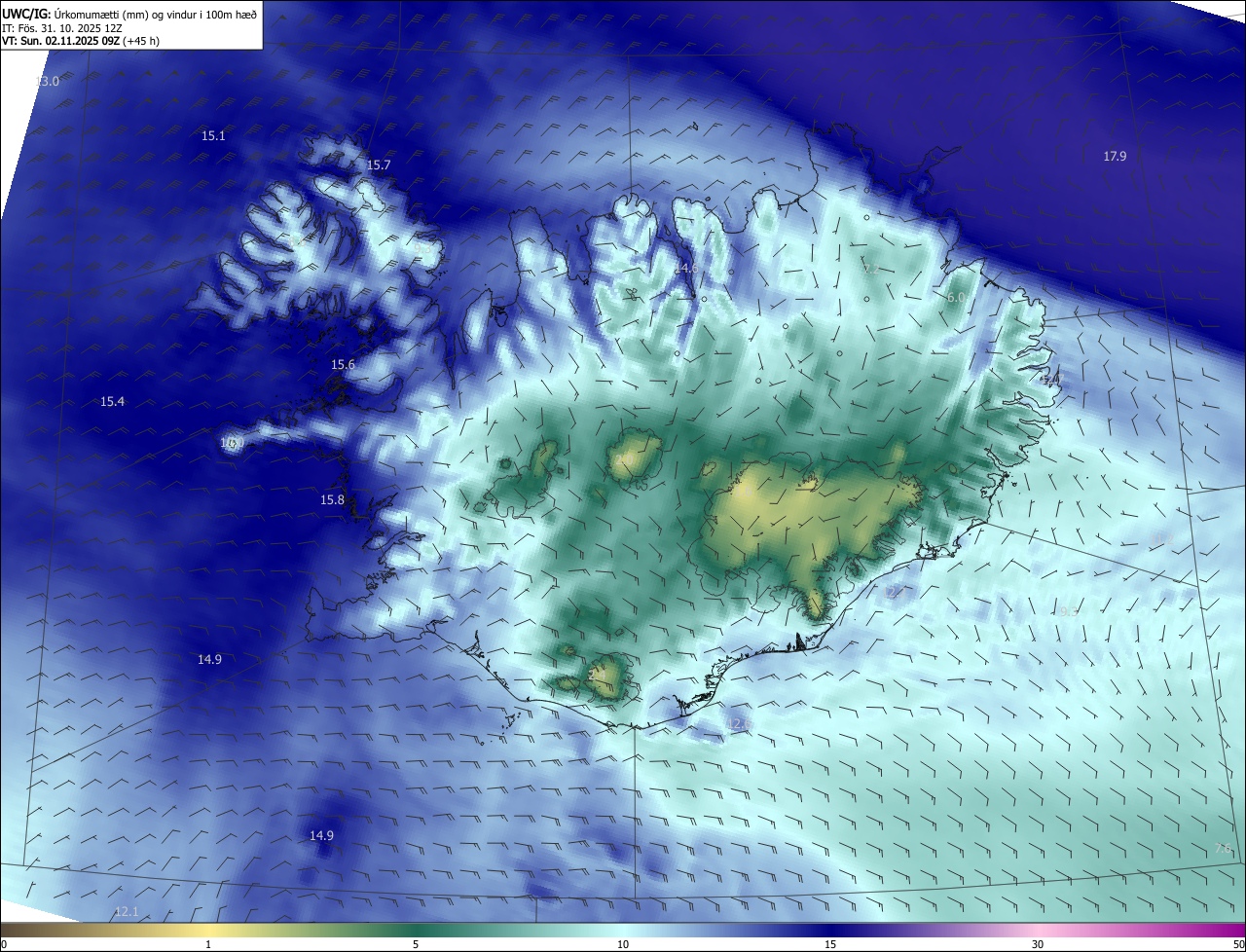Click the 12.1 value label
The height and width of the screenshot is (952, 1246).
127,912
